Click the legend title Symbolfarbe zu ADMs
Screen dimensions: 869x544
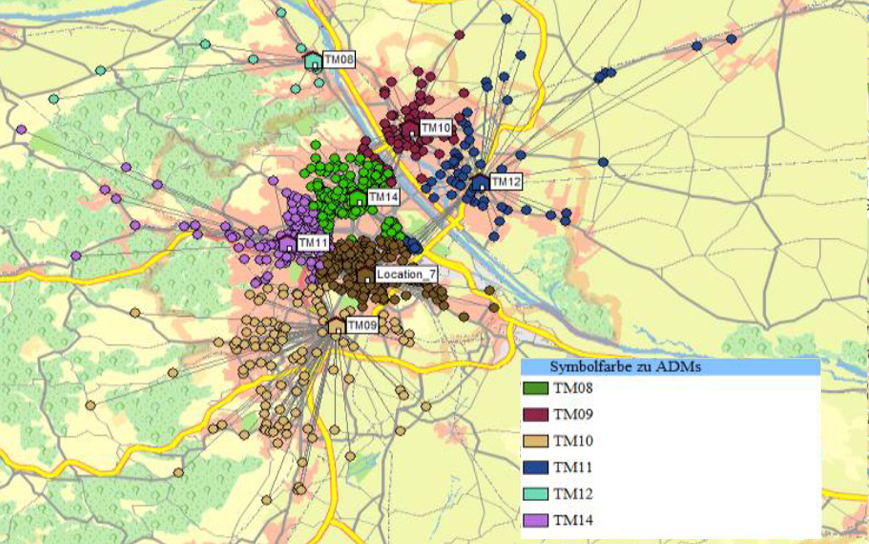coord(625,367)
